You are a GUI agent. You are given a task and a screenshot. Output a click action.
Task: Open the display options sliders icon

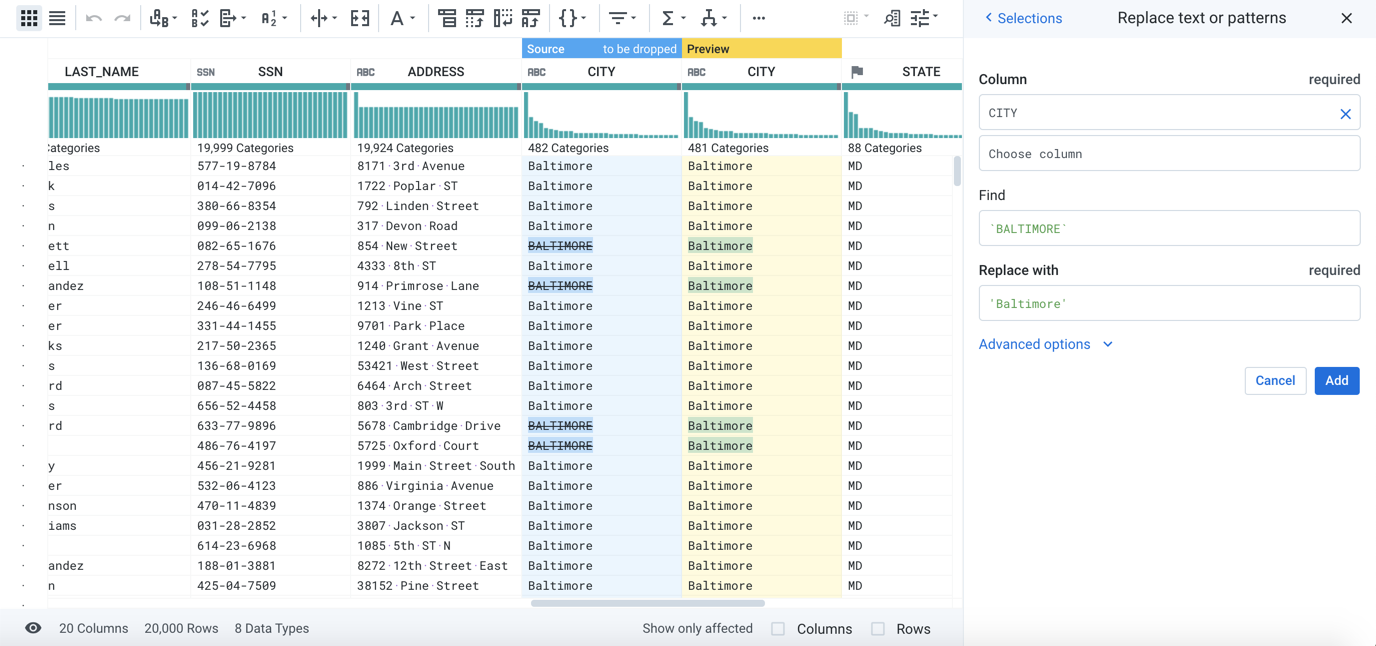click(924, 18)
